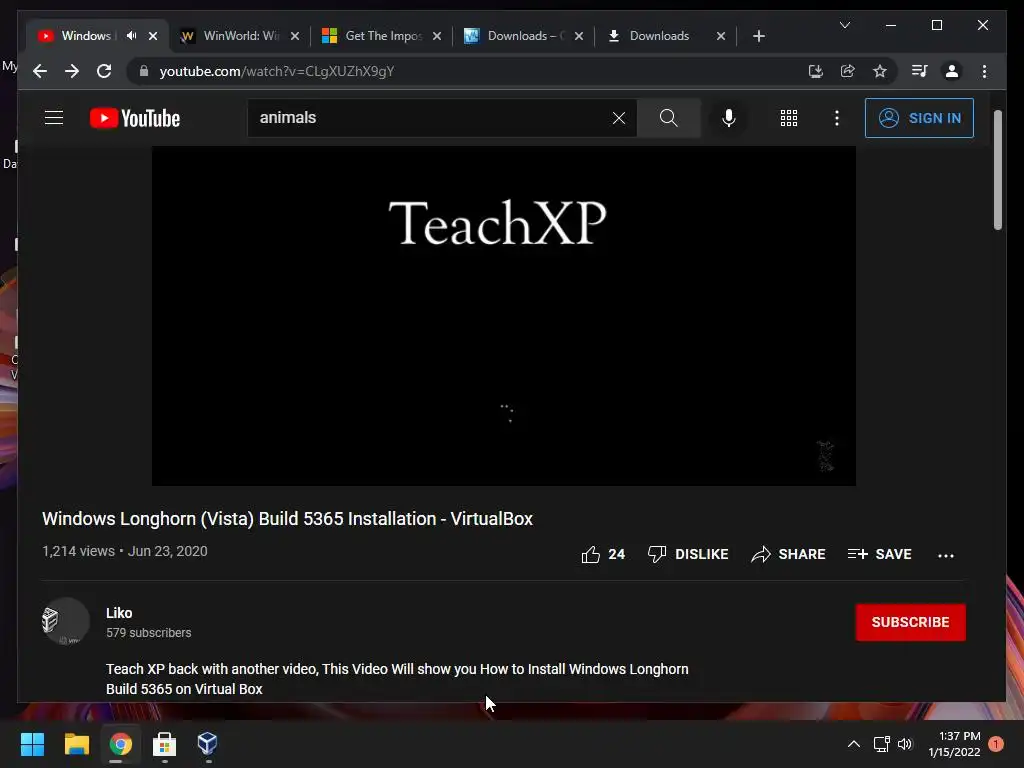Viewport: 1024px width, 768px height.
Task: Go forward with browser forward arrow
Action: 72,71
